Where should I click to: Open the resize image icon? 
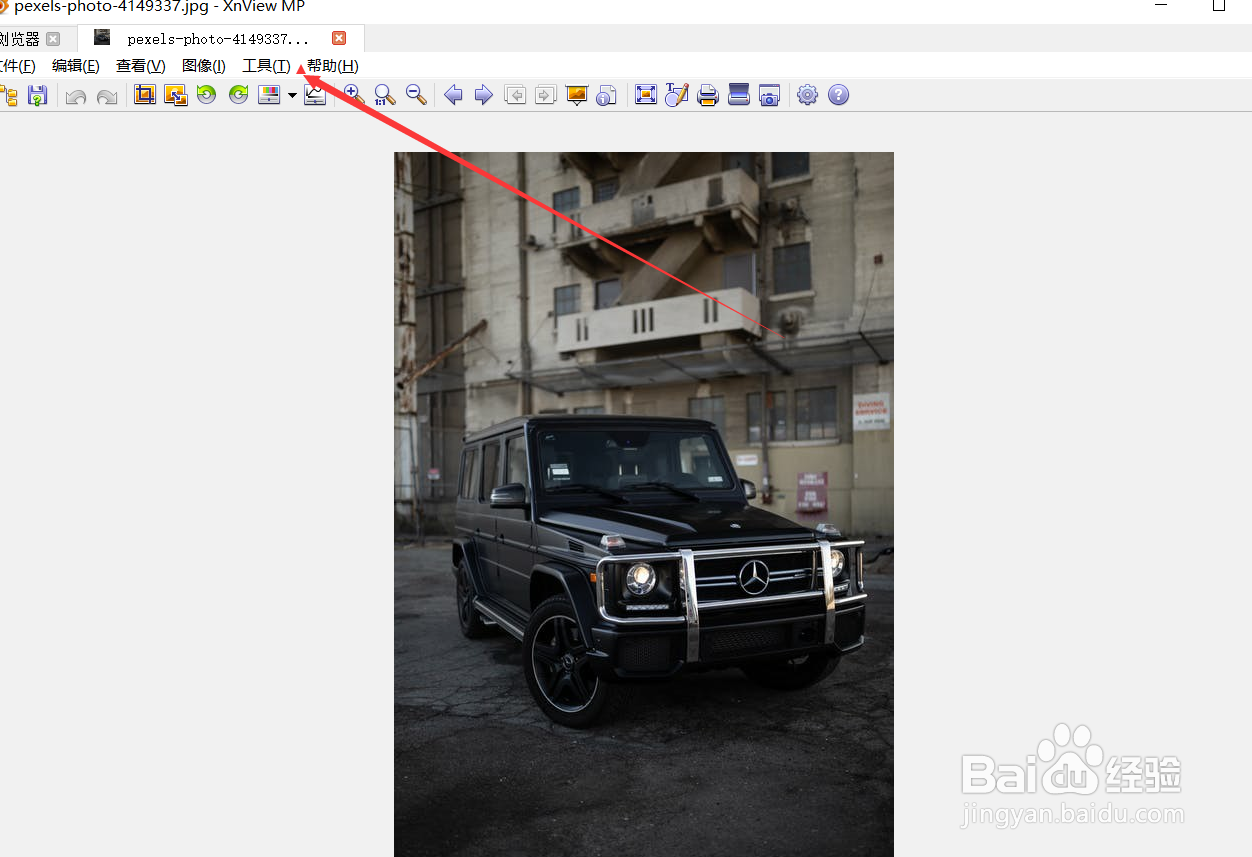click(176, 95)
